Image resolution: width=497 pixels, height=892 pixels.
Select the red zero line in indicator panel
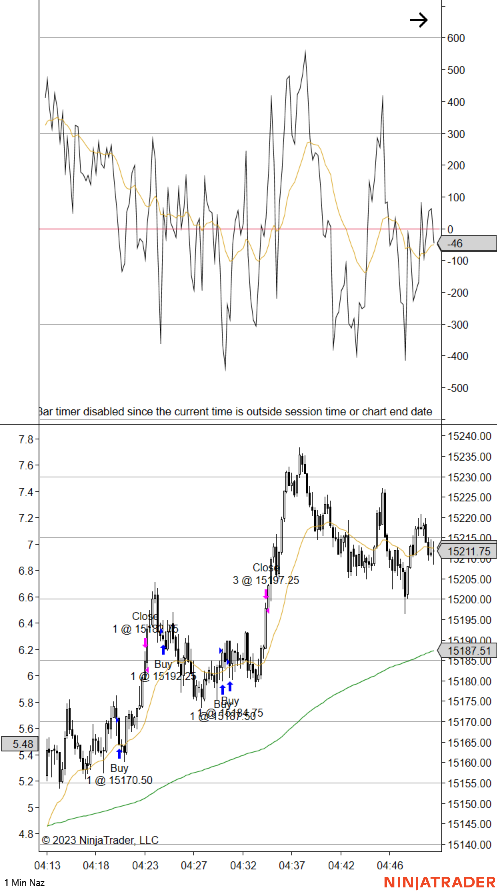tap(240, 229)
